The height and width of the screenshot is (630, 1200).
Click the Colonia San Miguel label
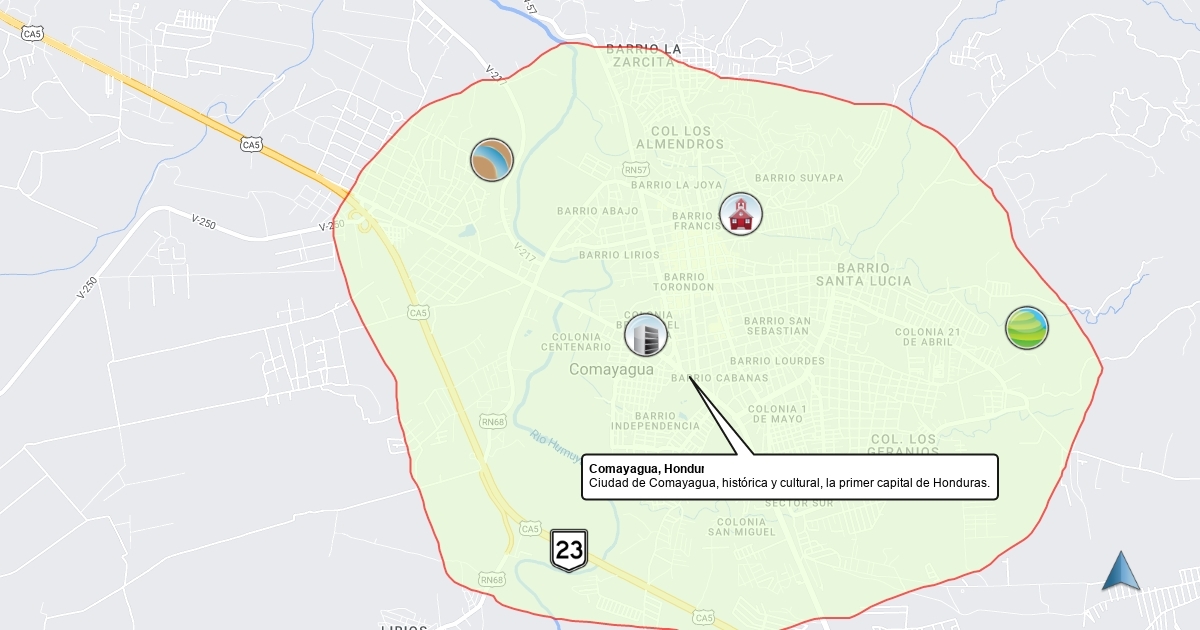(x=741, y=527)
